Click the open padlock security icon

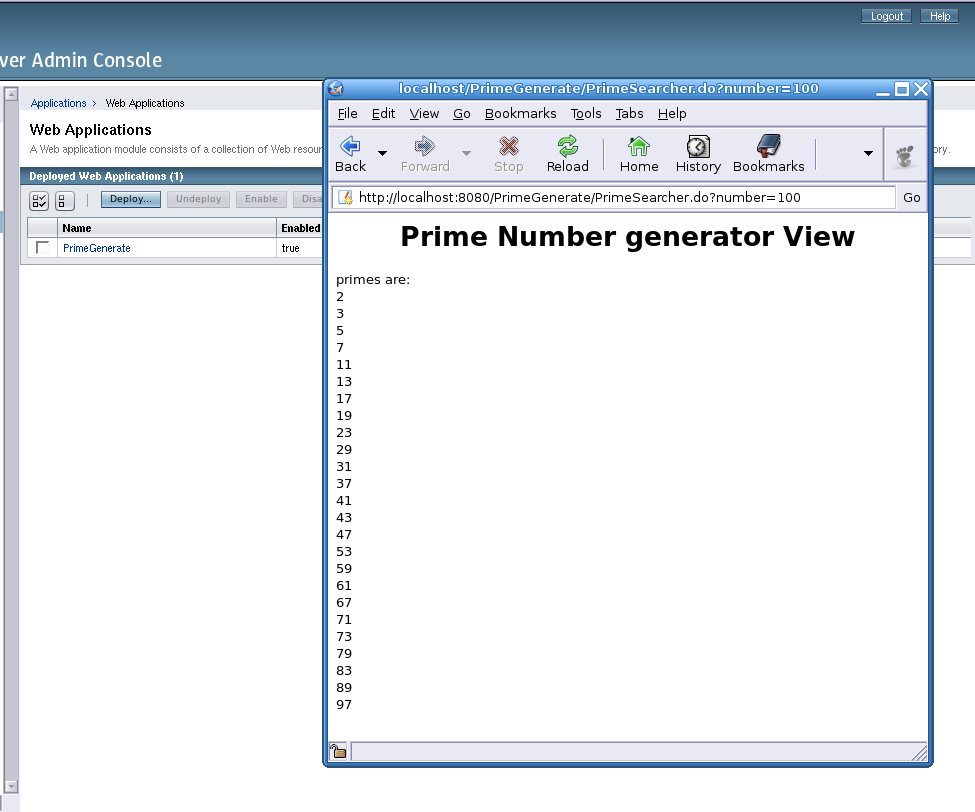(x=338, y=752)
